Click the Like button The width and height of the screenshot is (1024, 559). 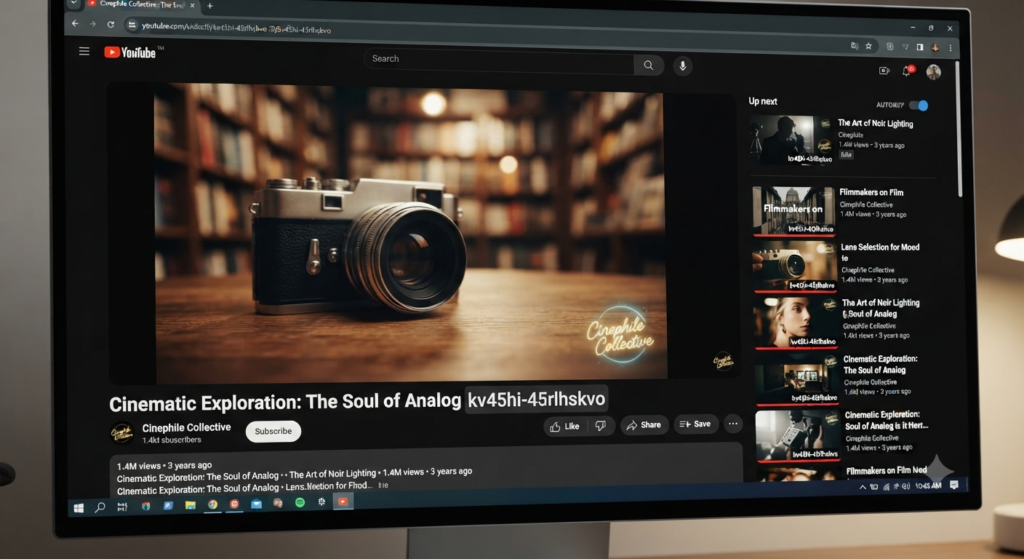tap(566, 426)
